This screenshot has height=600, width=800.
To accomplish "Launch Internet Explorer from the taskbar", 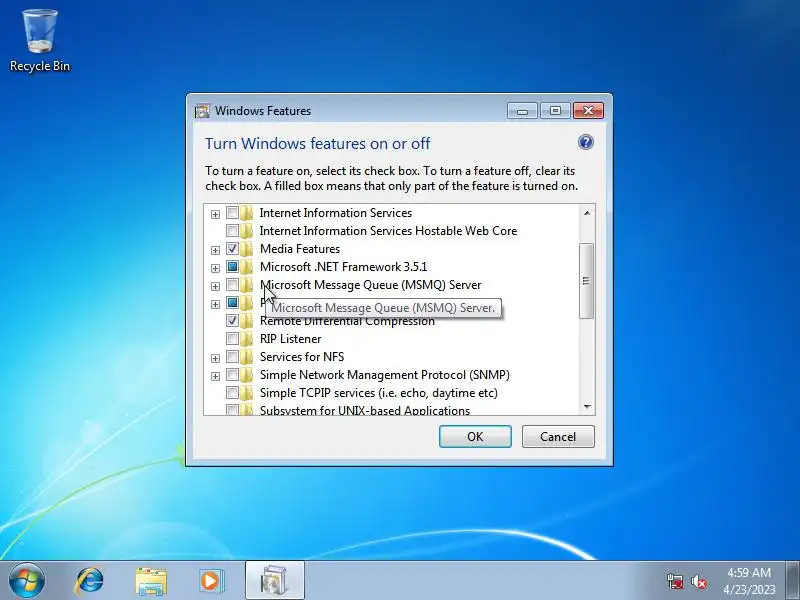I will (x=90, y=581).
